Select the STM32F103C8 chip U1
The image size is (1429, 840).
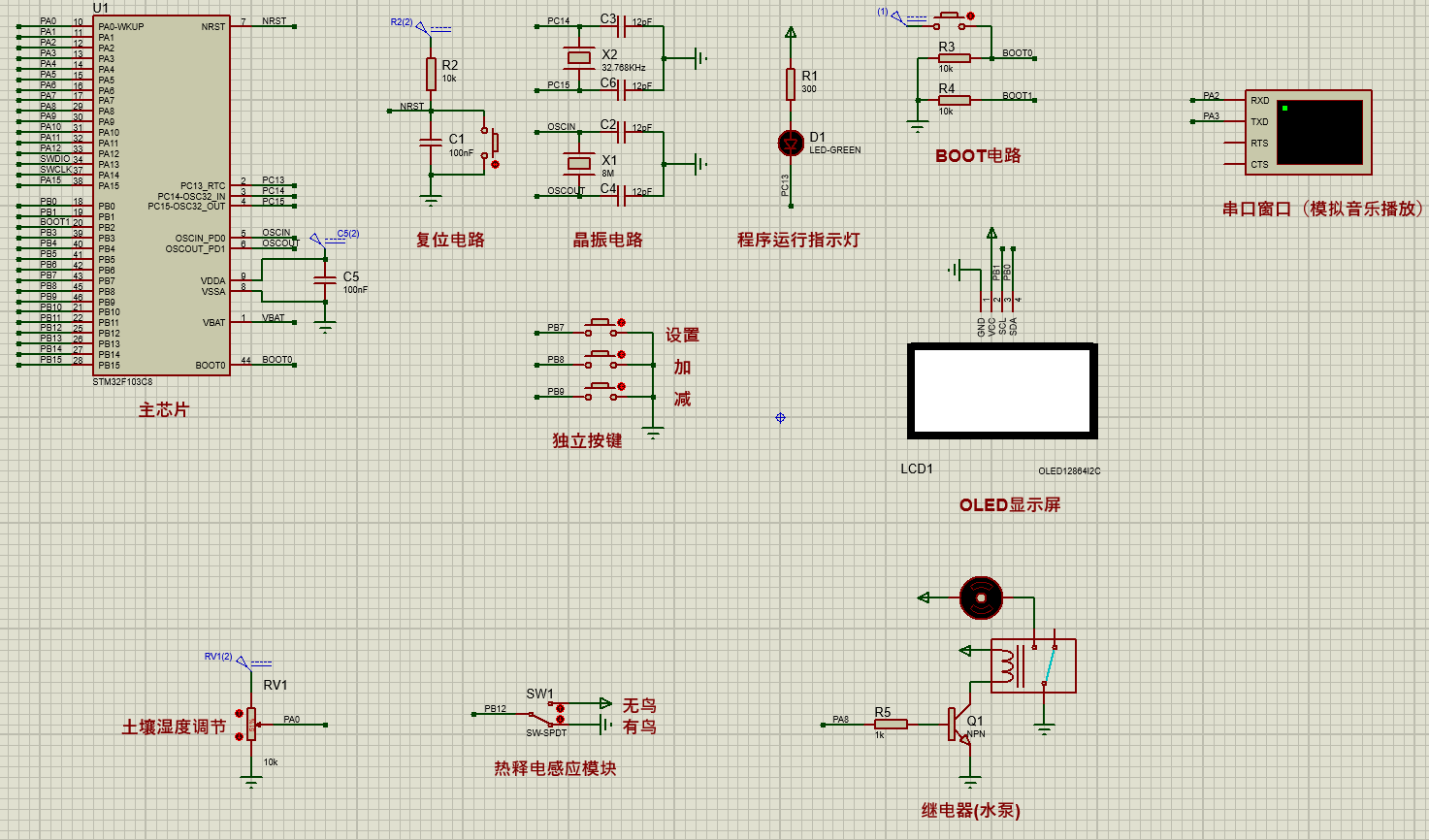(161, 195)
